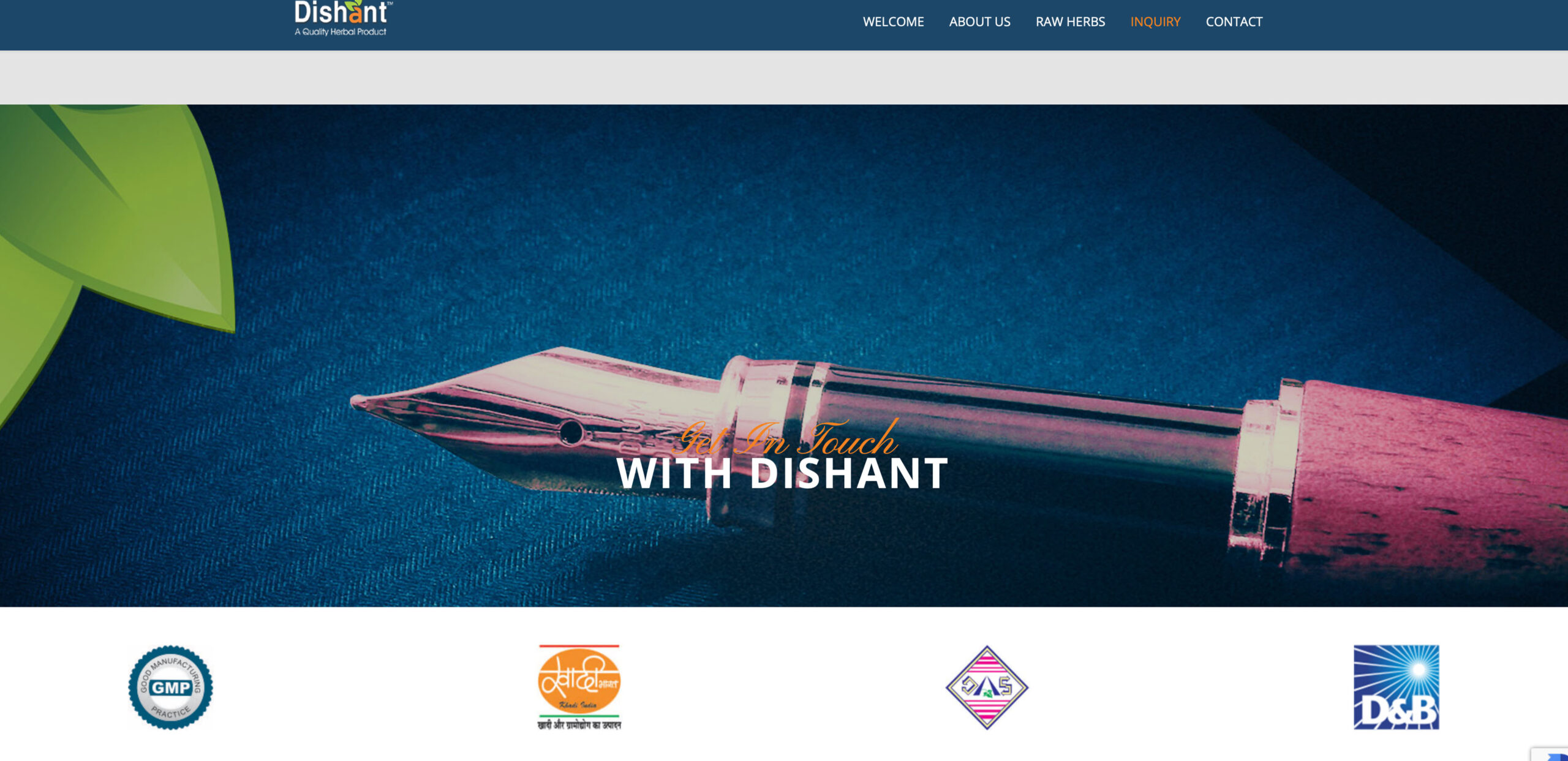1568x761 pixels.
Task: Select the highlighted INQUIRY menu item
Action: pos(1155,22)
